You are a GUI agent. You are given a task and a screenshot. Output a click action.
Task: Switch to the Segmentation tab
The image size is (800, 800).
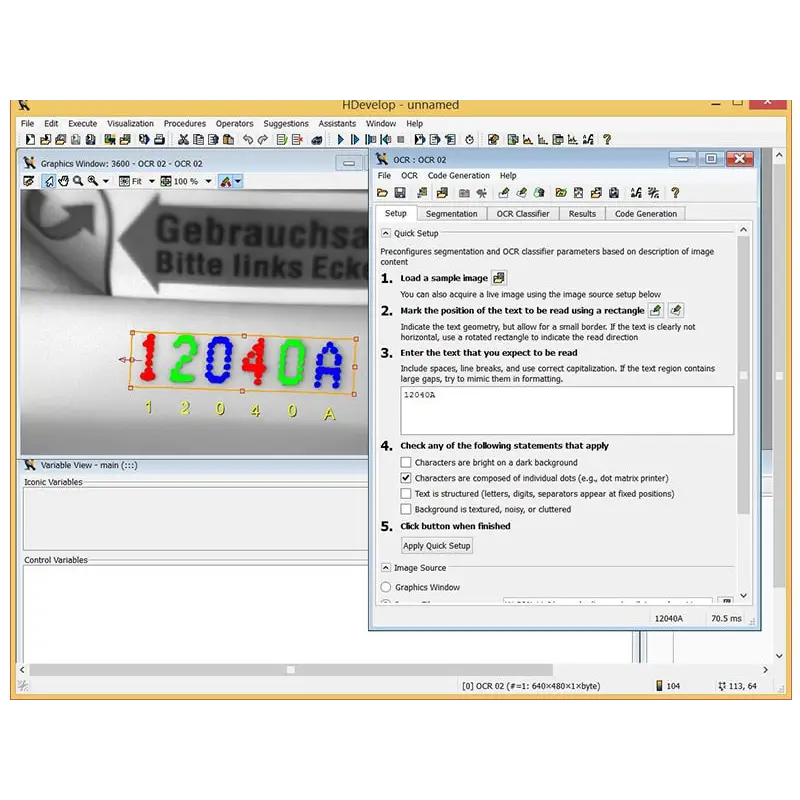click(x=451, y=213)
